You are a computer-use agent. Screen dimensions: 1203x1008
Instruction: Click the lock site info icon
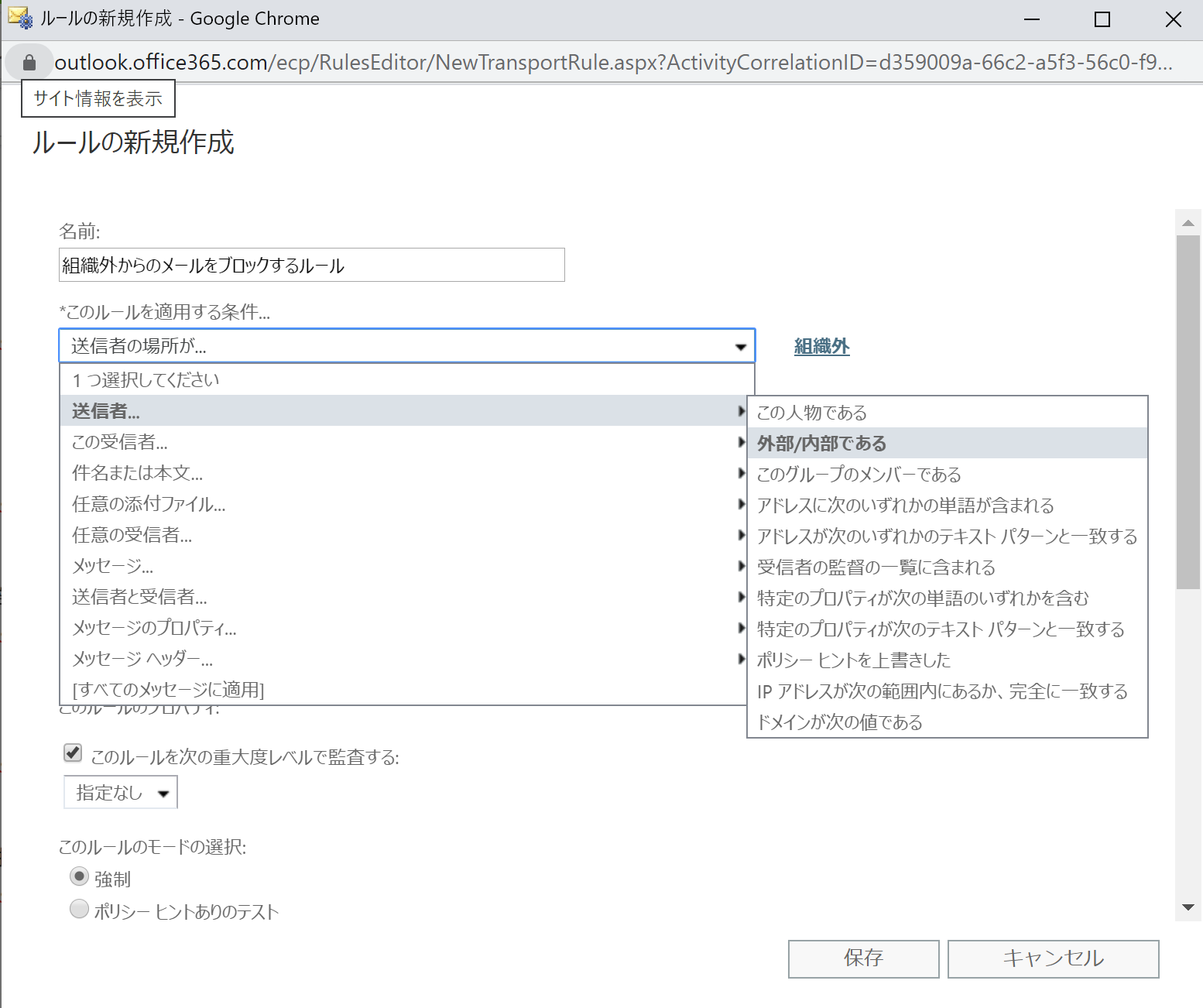pos(29,62)
